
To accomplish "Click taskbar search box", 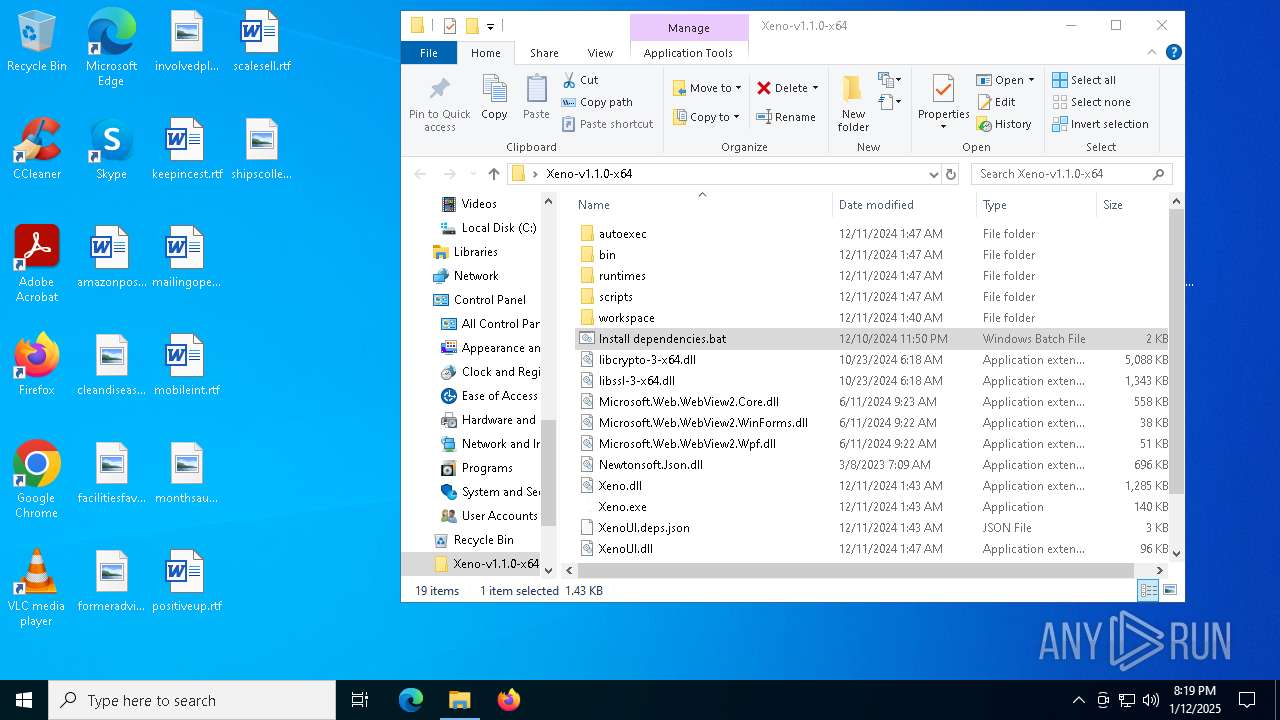I will [x=192, y=700].
